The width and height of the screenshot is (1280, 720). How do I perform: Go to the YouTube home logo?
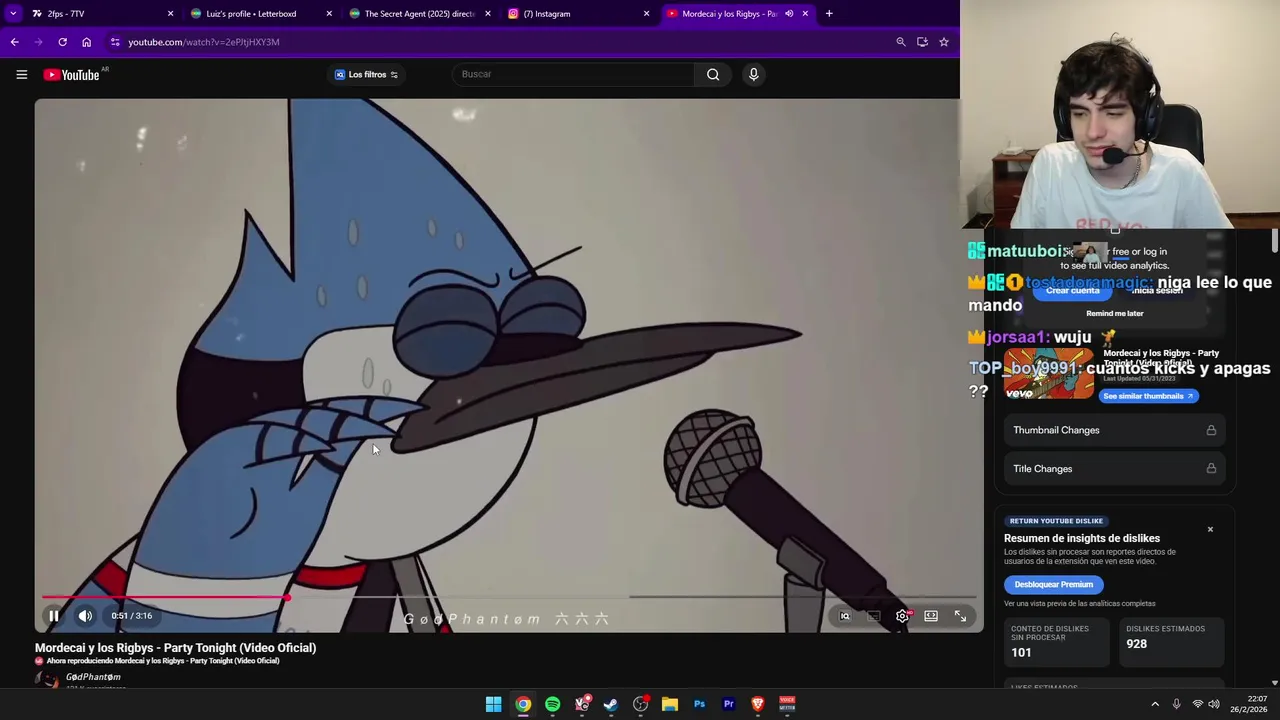coord(72,74)
